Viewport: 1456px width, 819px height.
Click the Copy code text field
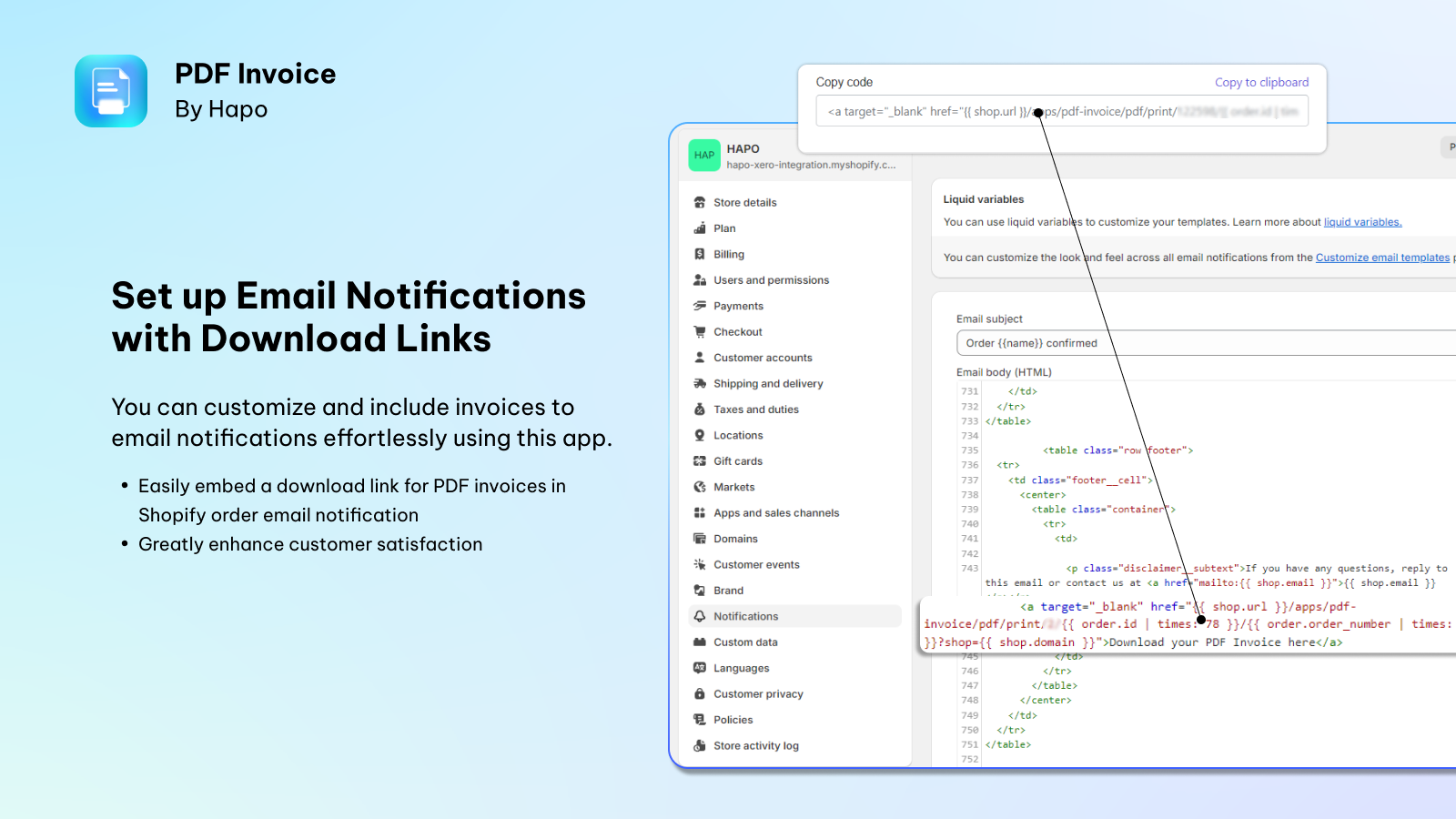click(1062, 111)
